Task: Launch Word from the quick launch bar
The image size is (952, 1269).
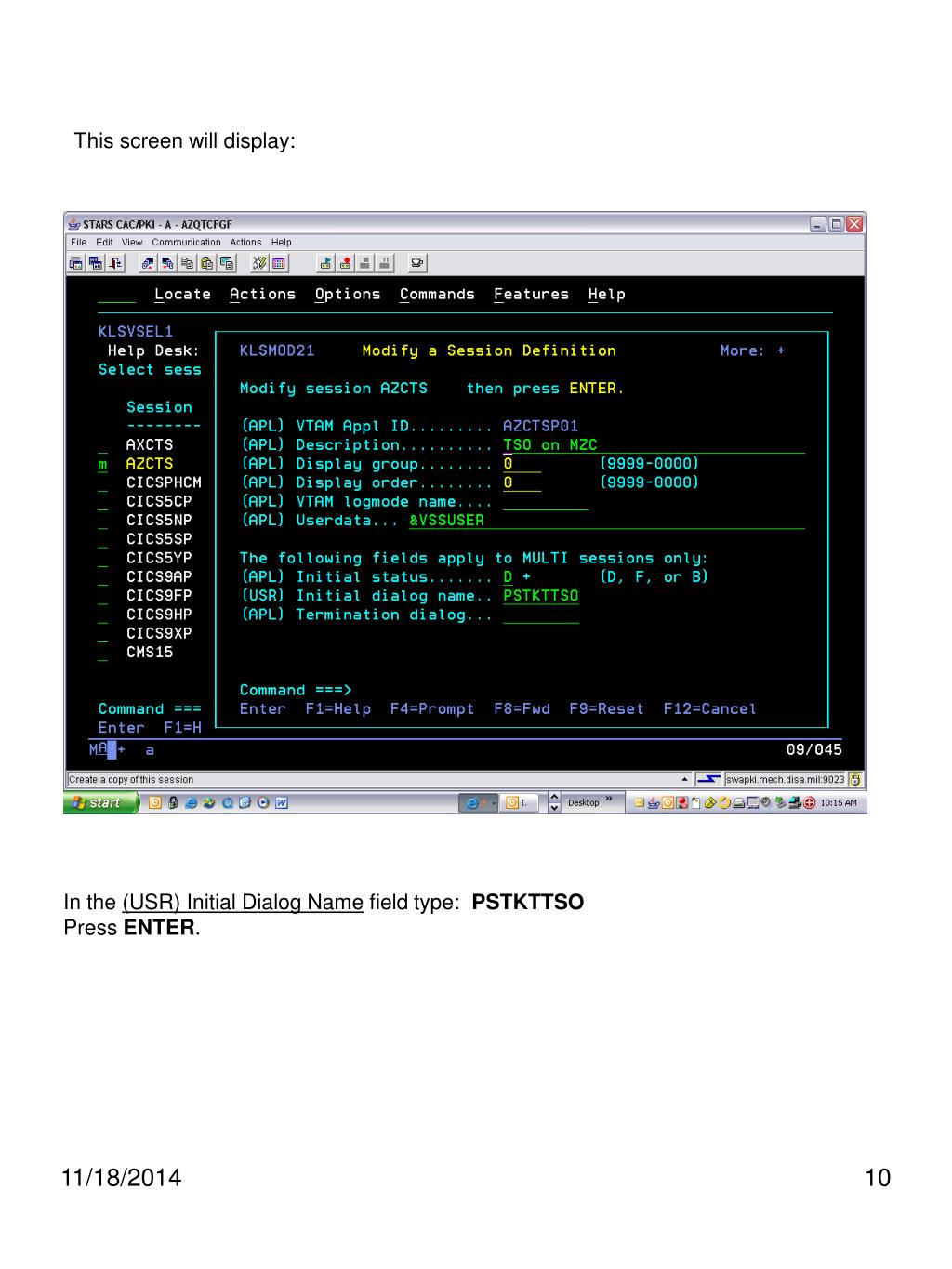Action: coord(282,803)
